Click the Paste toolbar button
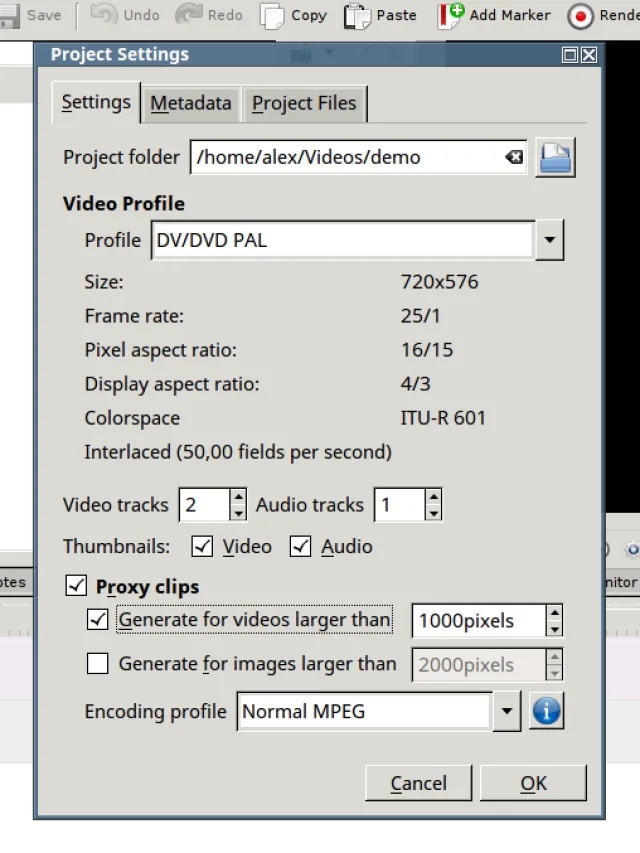640x853 pixels. (380, 15)
